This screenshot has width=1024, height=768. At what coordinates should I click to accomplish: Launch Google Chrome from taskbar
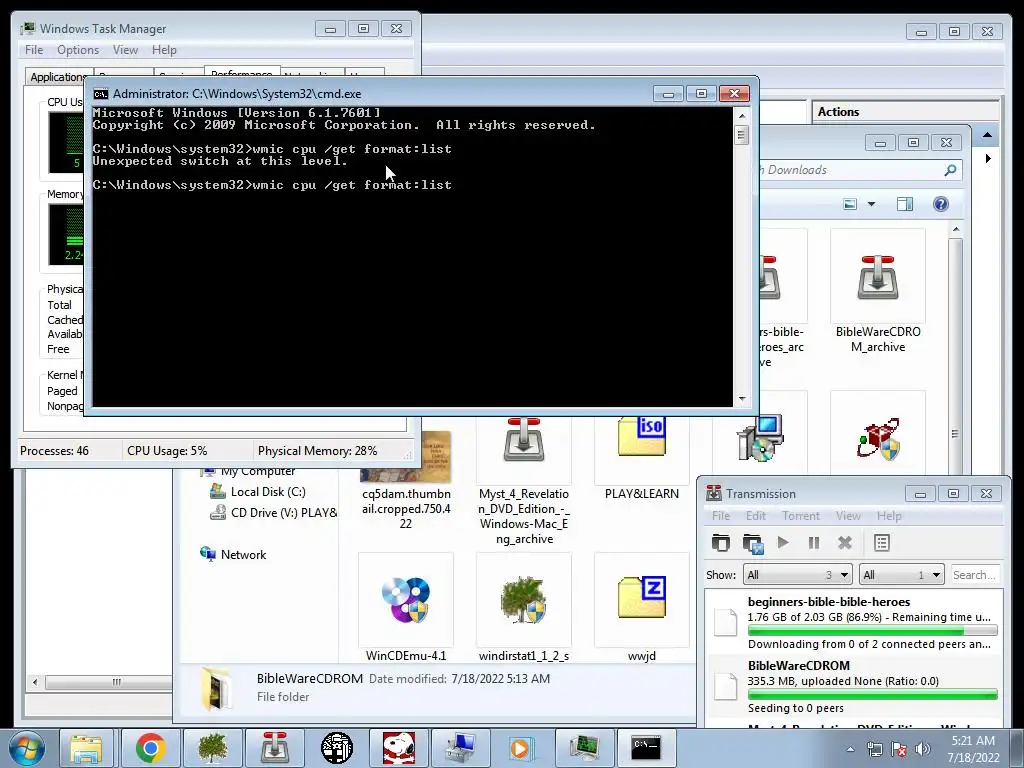click(150, 748)
